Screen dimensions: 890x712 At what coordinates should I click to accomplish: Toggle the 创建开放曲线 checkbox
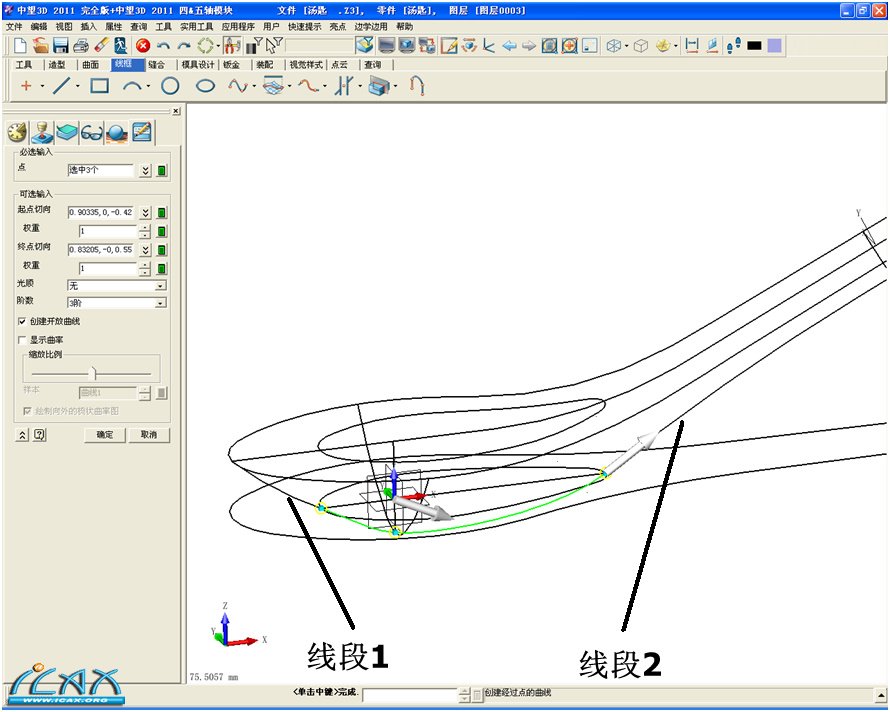click(x=23, y=322)
